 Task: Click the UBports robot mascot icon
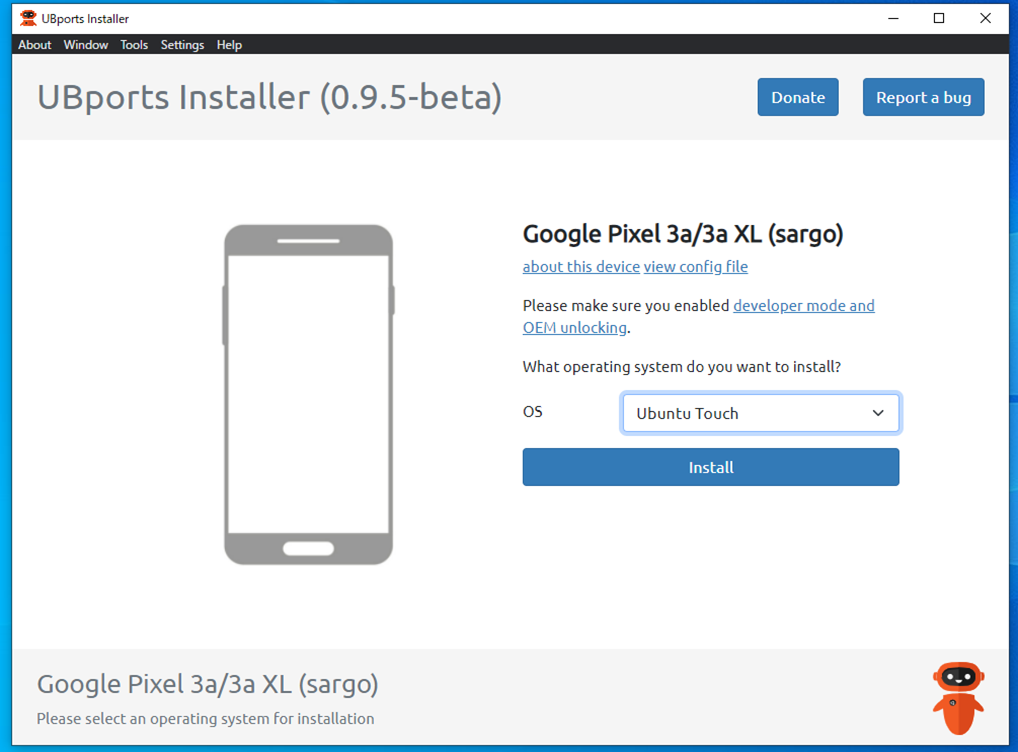[x=958, y=698]
